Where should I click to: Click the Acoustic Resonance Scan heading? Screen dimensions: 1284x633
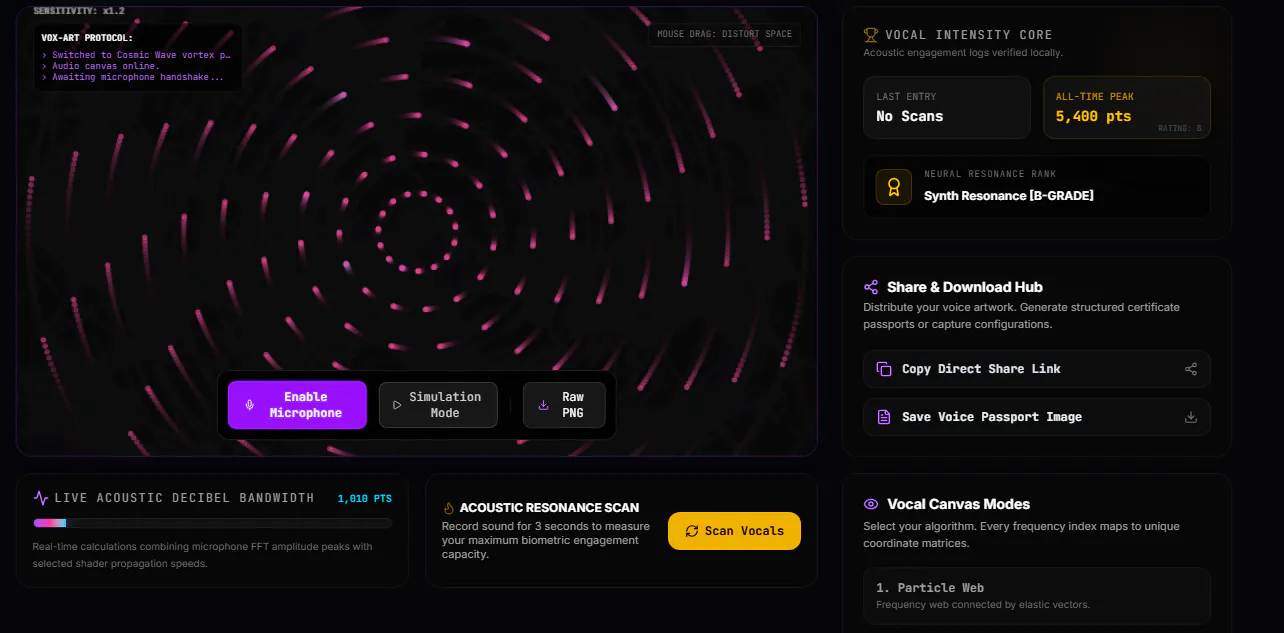click(549, 508)
